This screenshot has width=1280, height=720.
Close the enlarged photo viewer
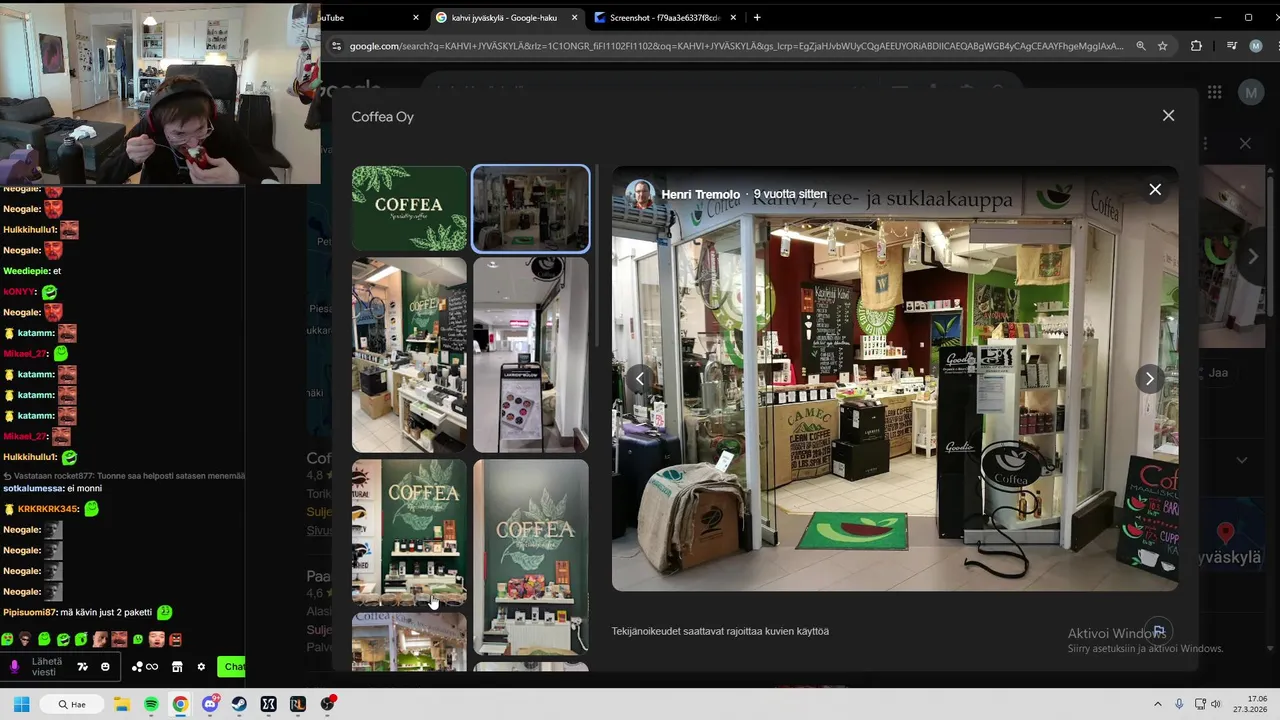(x=1155, y=190)
